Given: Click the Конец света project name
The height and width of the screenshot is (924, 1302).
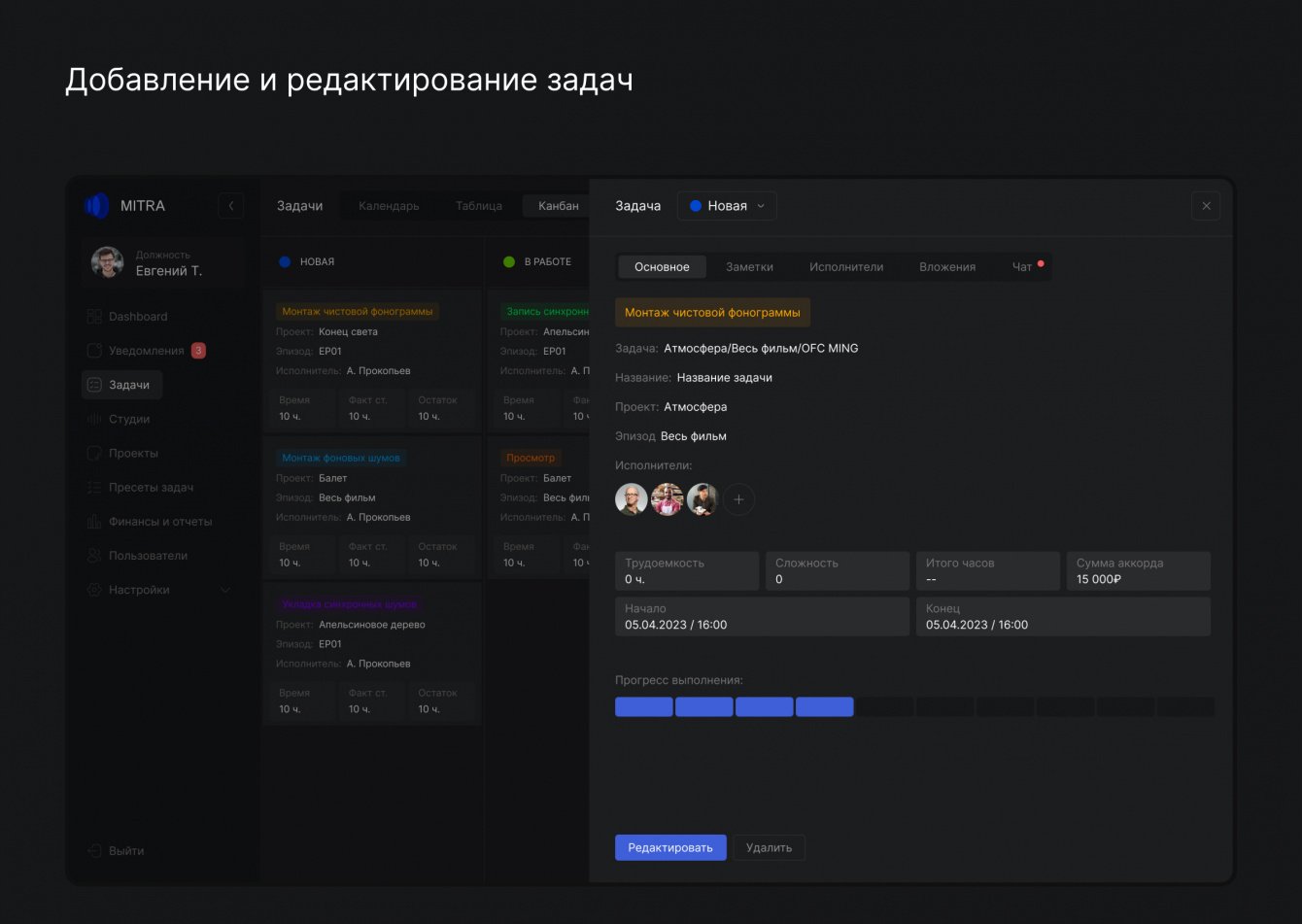Looking at the screenshot, I should (348, 331).
